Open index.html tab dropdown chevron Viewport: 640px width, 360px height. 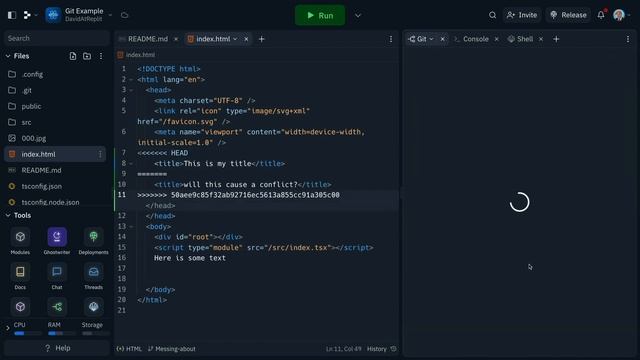(x=235, y=39)
